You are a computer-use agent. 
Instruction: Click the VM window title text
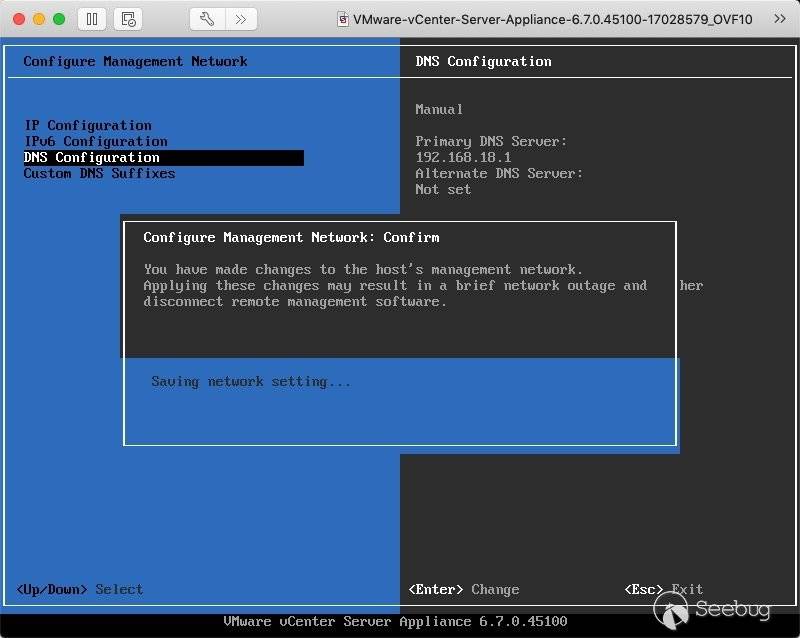coord(553,19)
